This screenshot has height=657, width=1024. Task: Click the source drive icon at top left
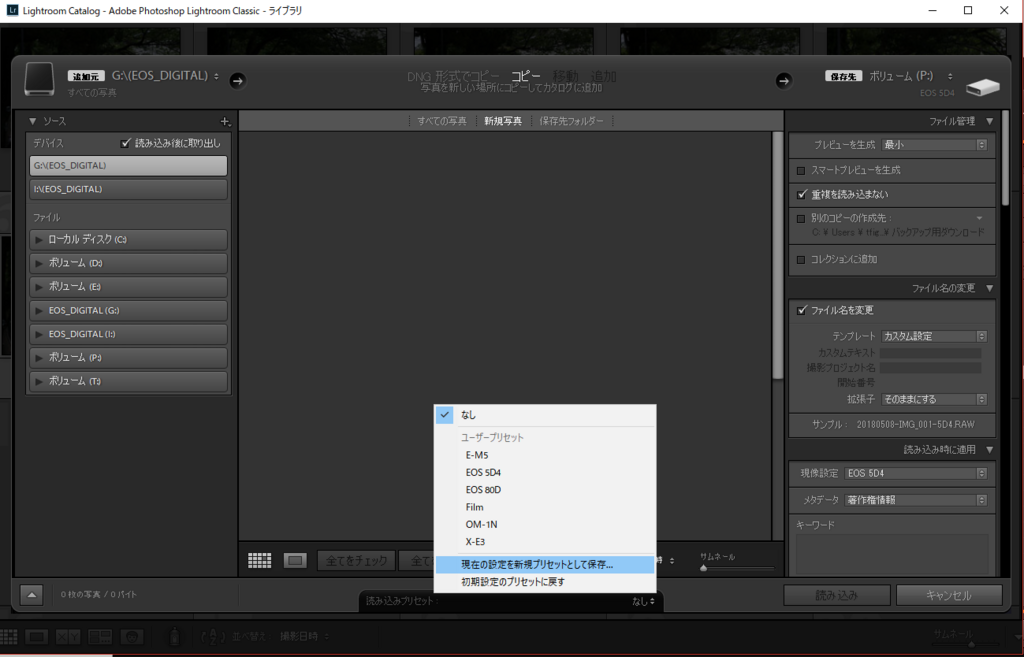tap(39, 80)
